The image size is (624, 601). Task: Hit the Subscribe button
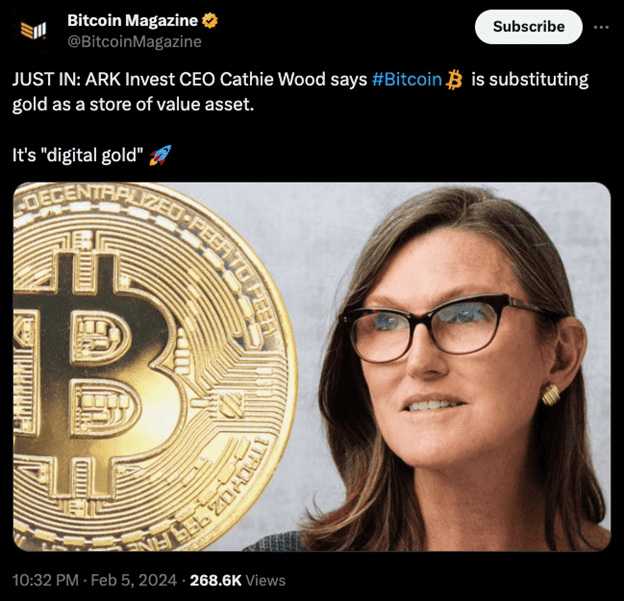[528, 27]
